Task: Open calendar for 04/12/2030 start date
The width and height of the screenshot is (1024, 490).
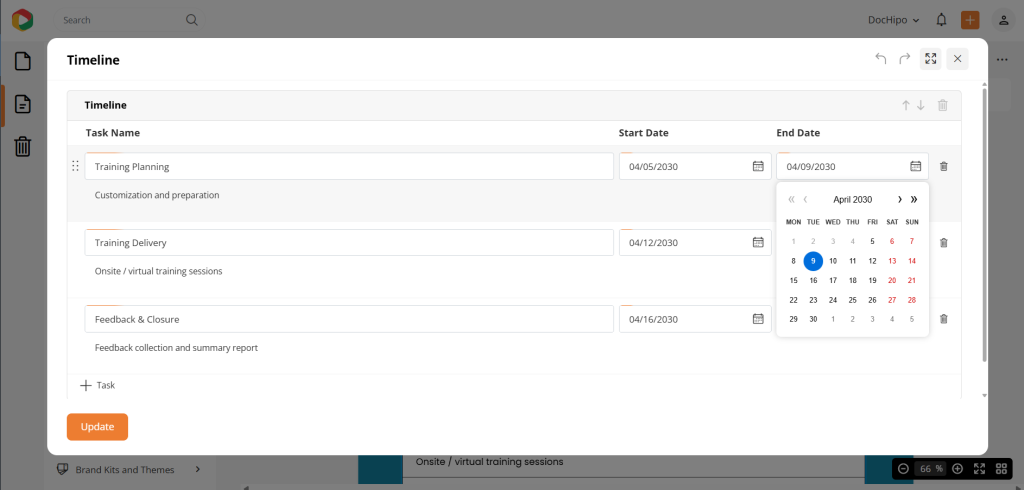Action: [758, 242]
